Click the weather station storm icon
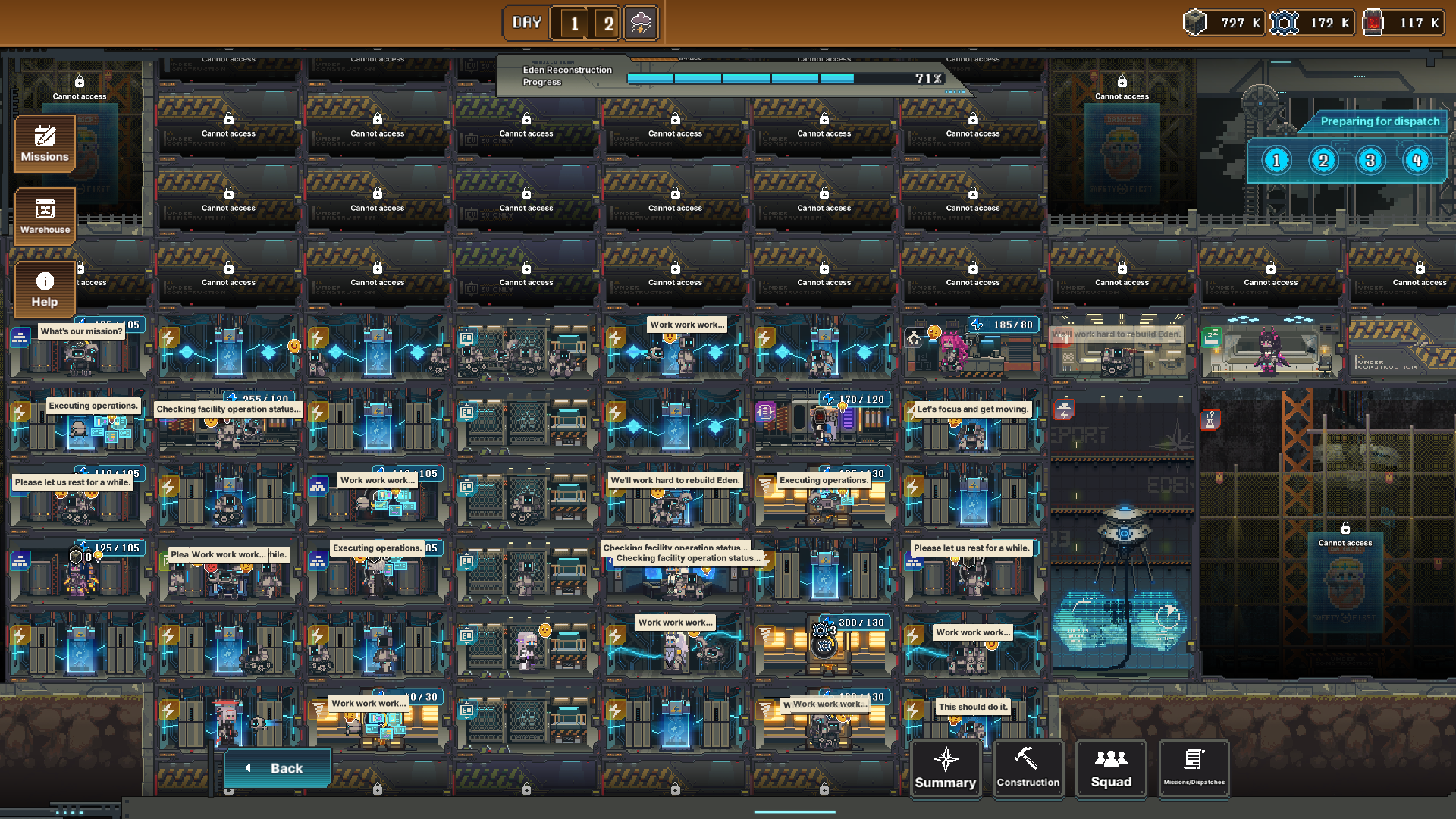1456x819 pixels. pos(1064,410)
